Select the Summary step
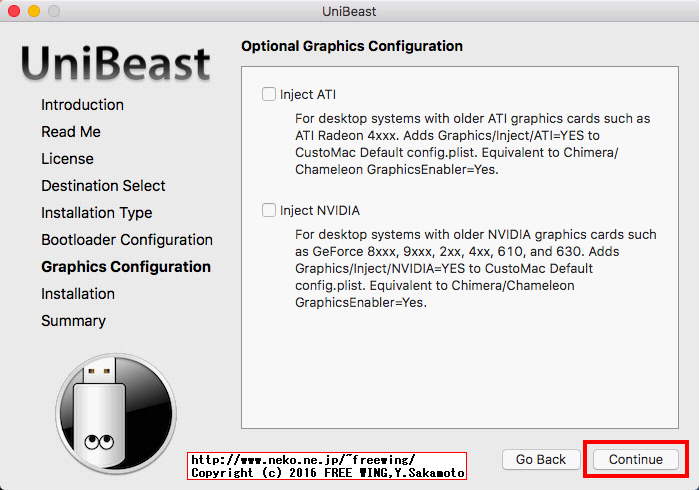The width and height of the screenshot is (699, 490). pos(74,321)
